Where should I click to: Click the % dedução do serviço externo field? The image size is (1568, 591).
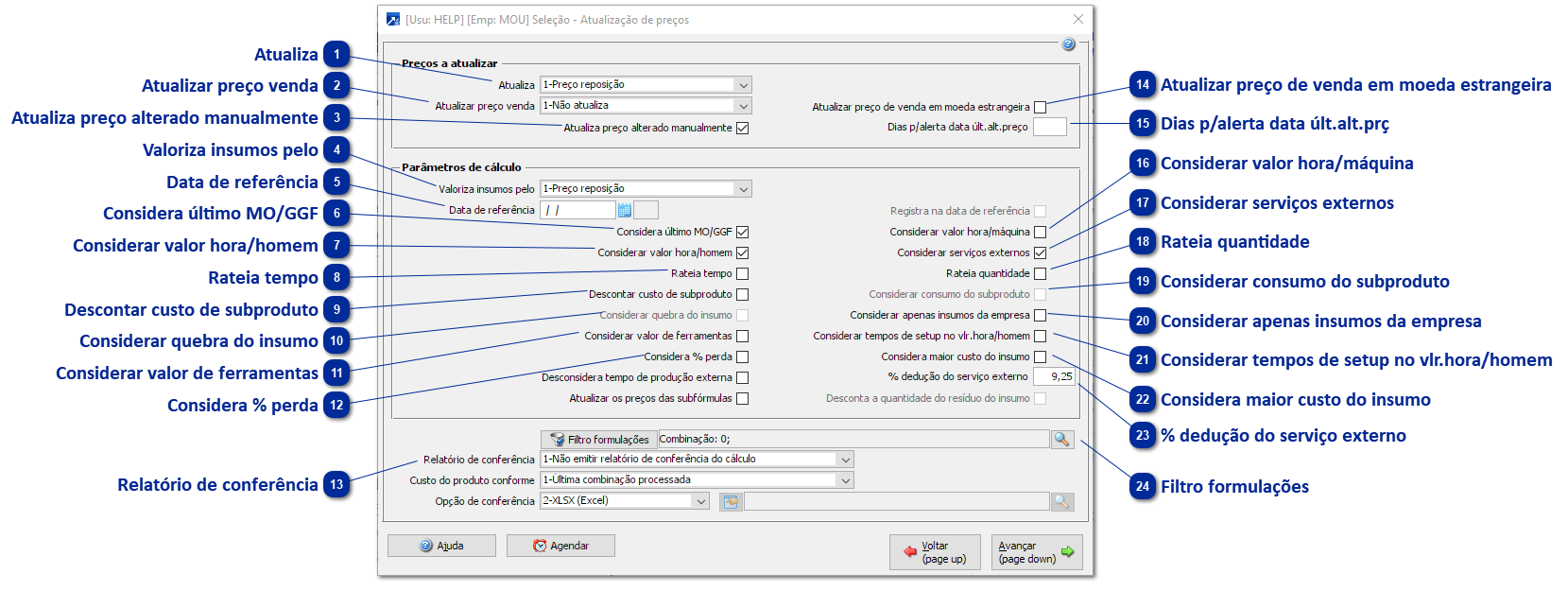1054,376
